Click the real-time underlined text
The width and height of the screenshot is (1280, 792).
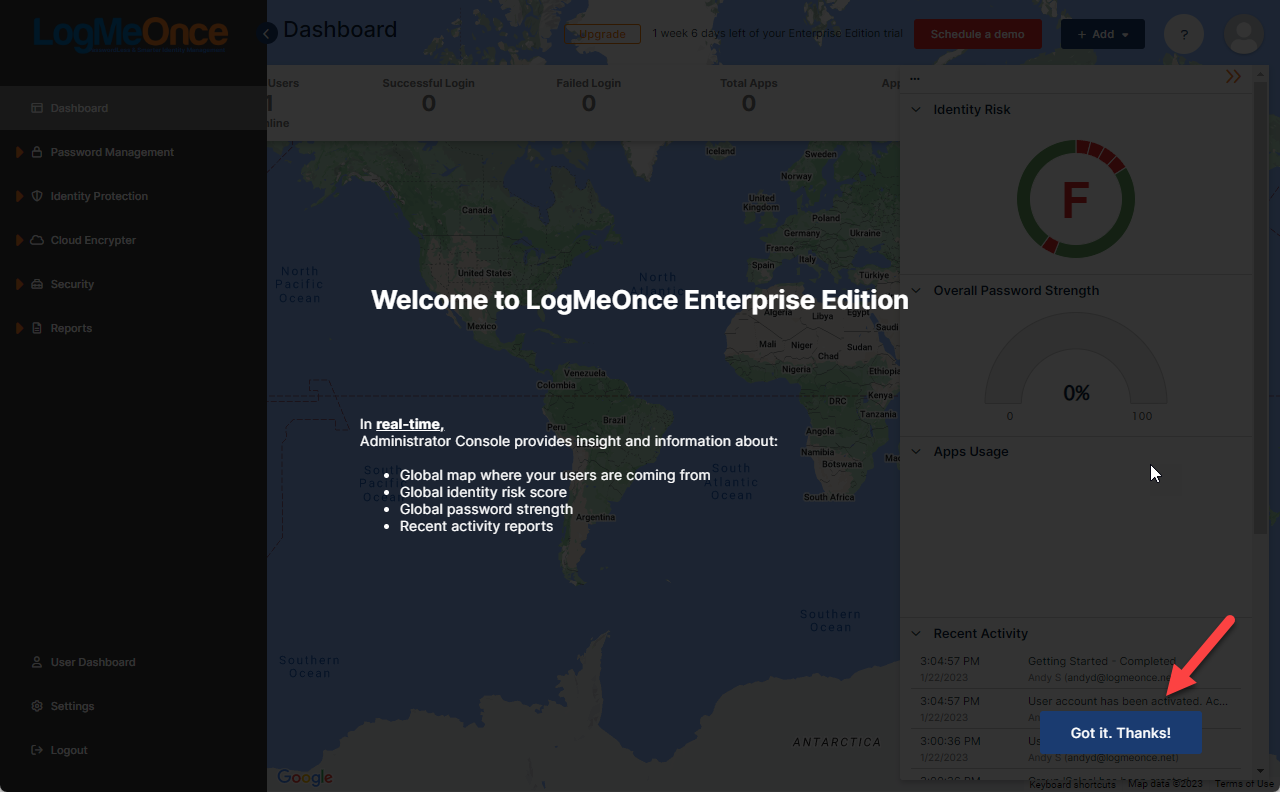pyautogui.click(x=408, y=424)
